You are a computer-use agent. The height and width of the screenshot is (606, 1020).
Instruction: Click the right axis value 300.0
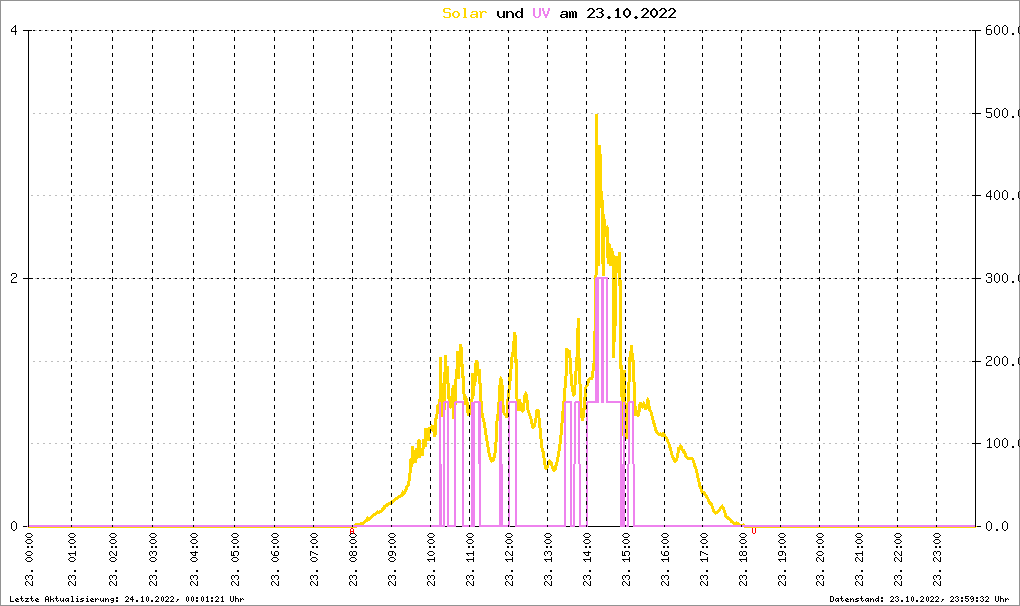coord(1002,278)
